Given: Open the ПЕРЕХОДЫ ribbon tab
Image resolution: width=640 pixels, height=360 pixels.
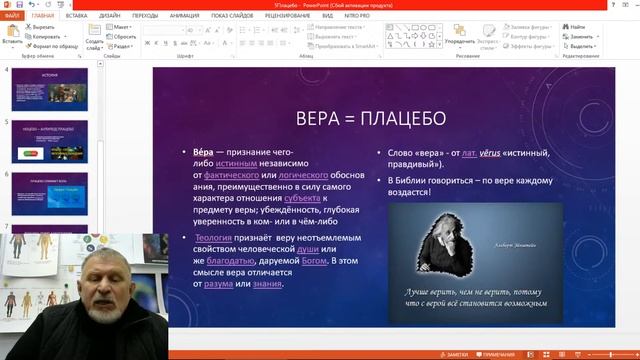Looking at the screenshot, I should click(x=145, y=16).
